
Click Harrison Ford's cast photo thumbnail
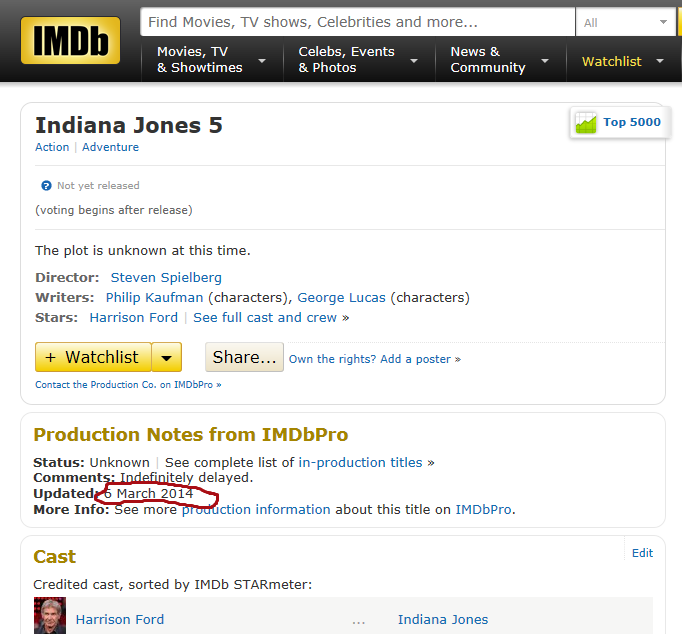click(x=49, y=616)
